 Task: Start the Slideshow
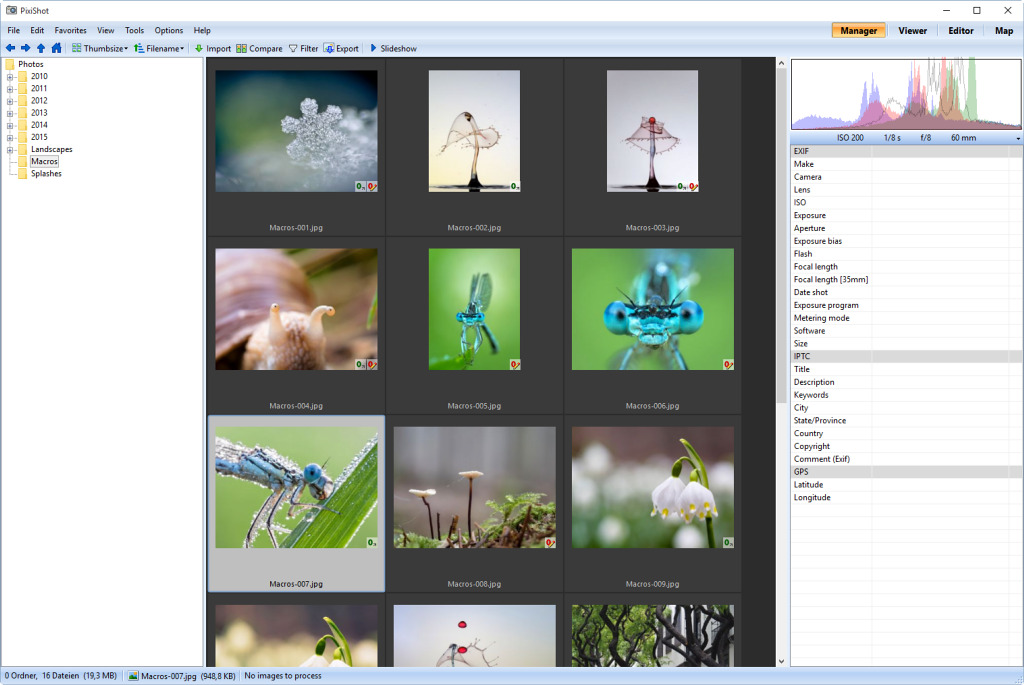pyautogui.click(x=392, y=48)
